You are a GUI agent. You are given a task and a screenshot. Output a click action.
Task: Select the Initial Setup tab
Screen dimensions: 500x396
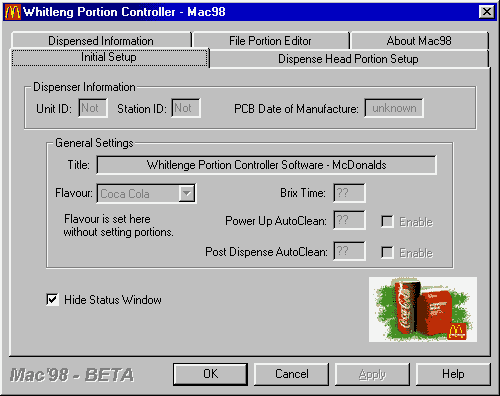pyautogui.click(x=109, y=57)
